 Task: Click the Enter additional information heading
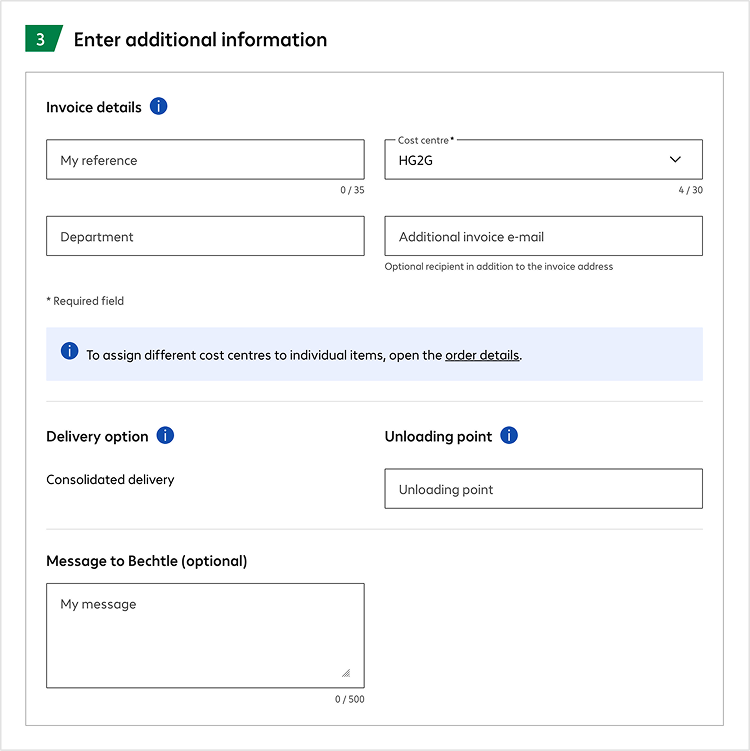click(x=200, y=40)
